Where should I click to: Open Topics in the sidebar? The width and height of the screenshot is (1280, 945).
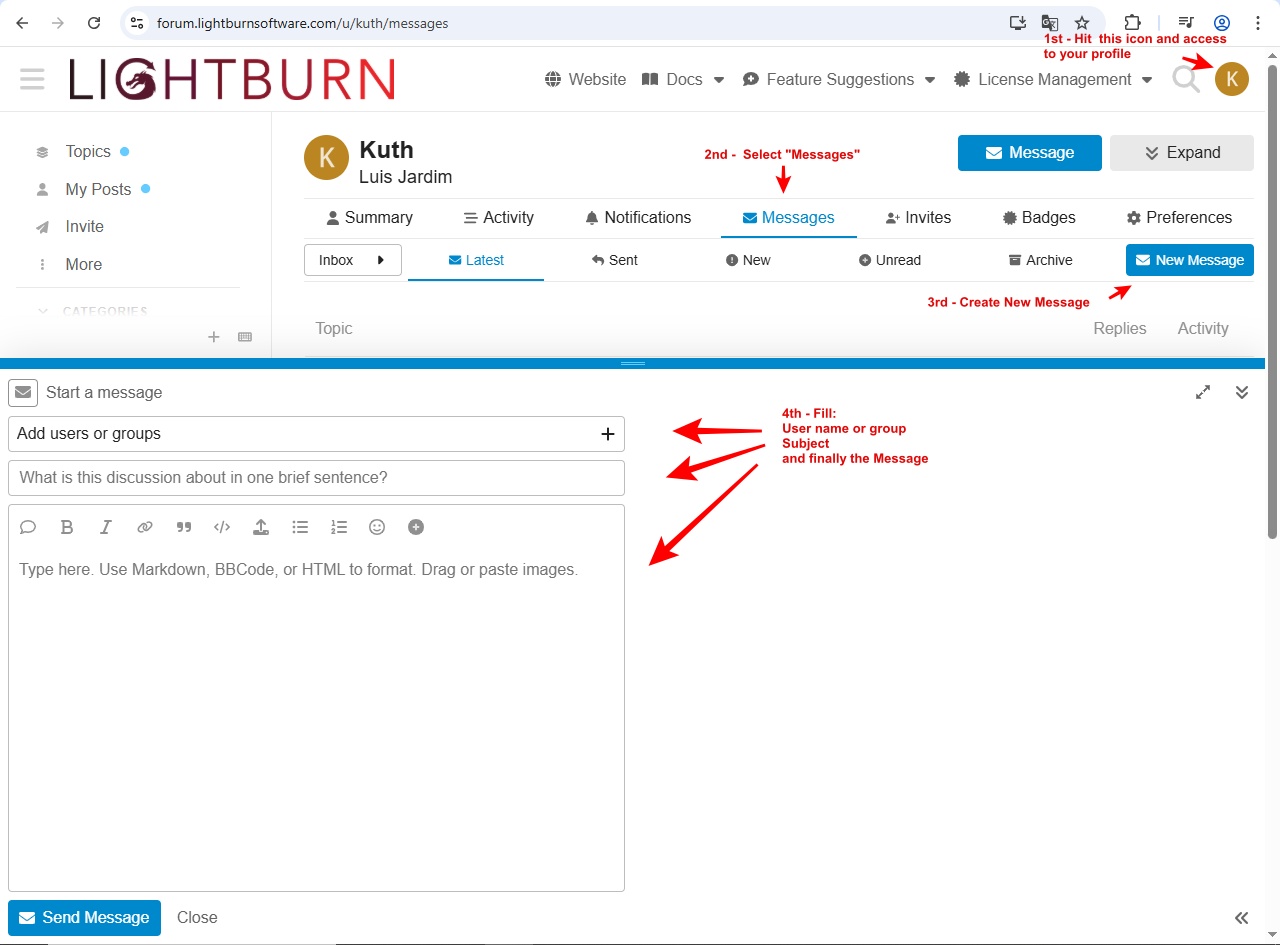88,152
